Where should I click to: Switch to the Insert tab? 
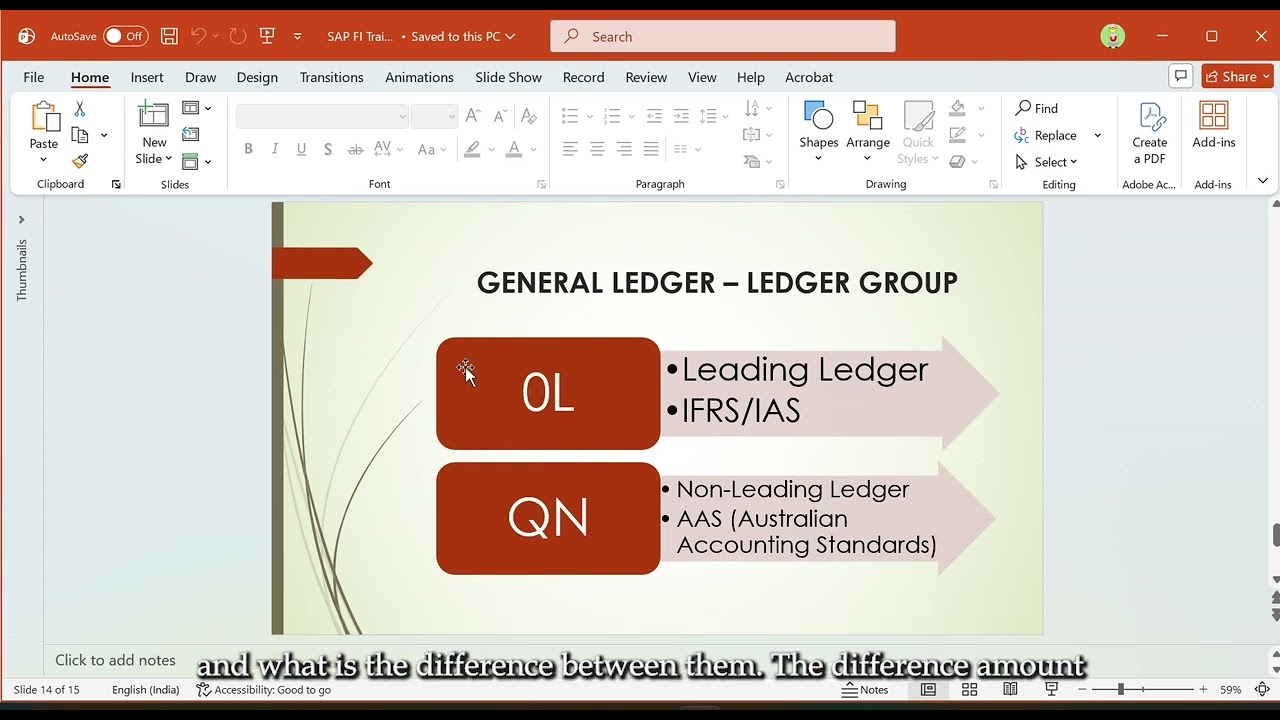147,77
